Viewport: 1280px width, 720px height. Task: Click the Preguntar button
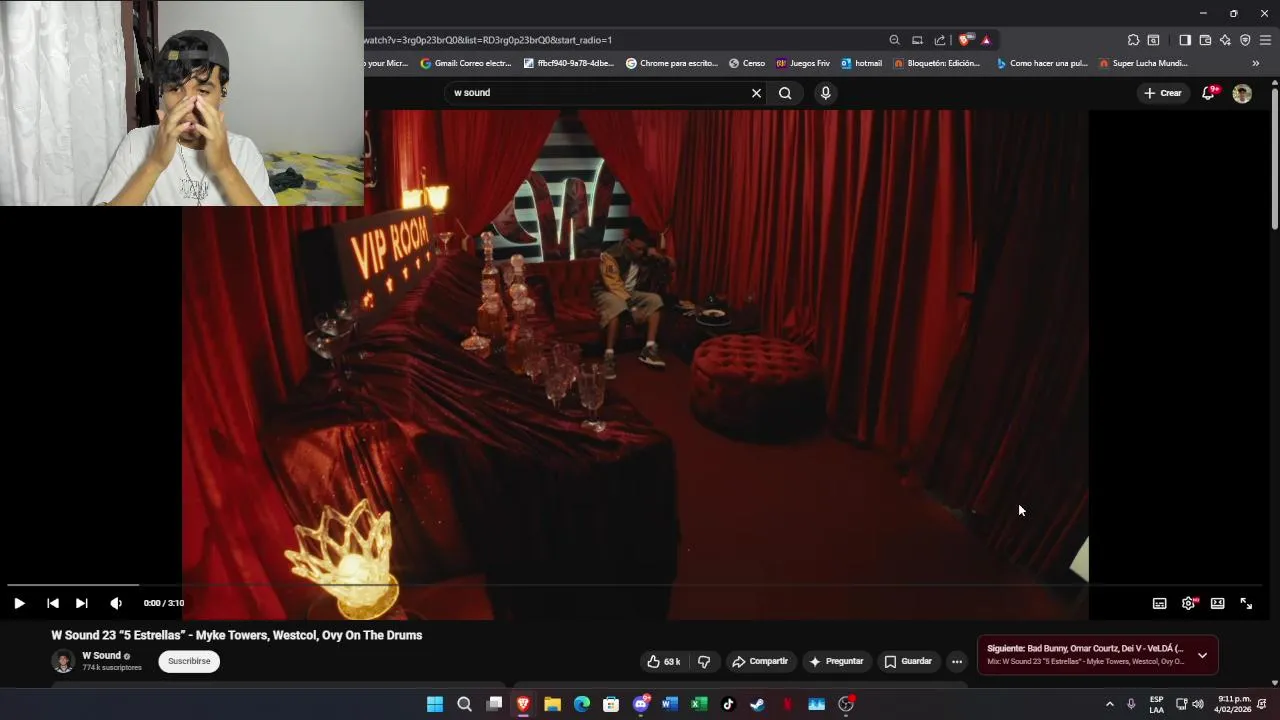tap(837, 661)
